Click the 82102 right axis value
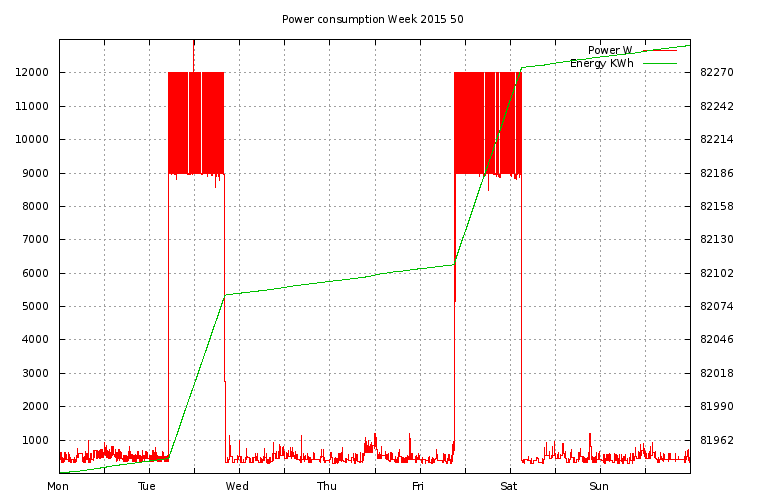 pos(717,273)
